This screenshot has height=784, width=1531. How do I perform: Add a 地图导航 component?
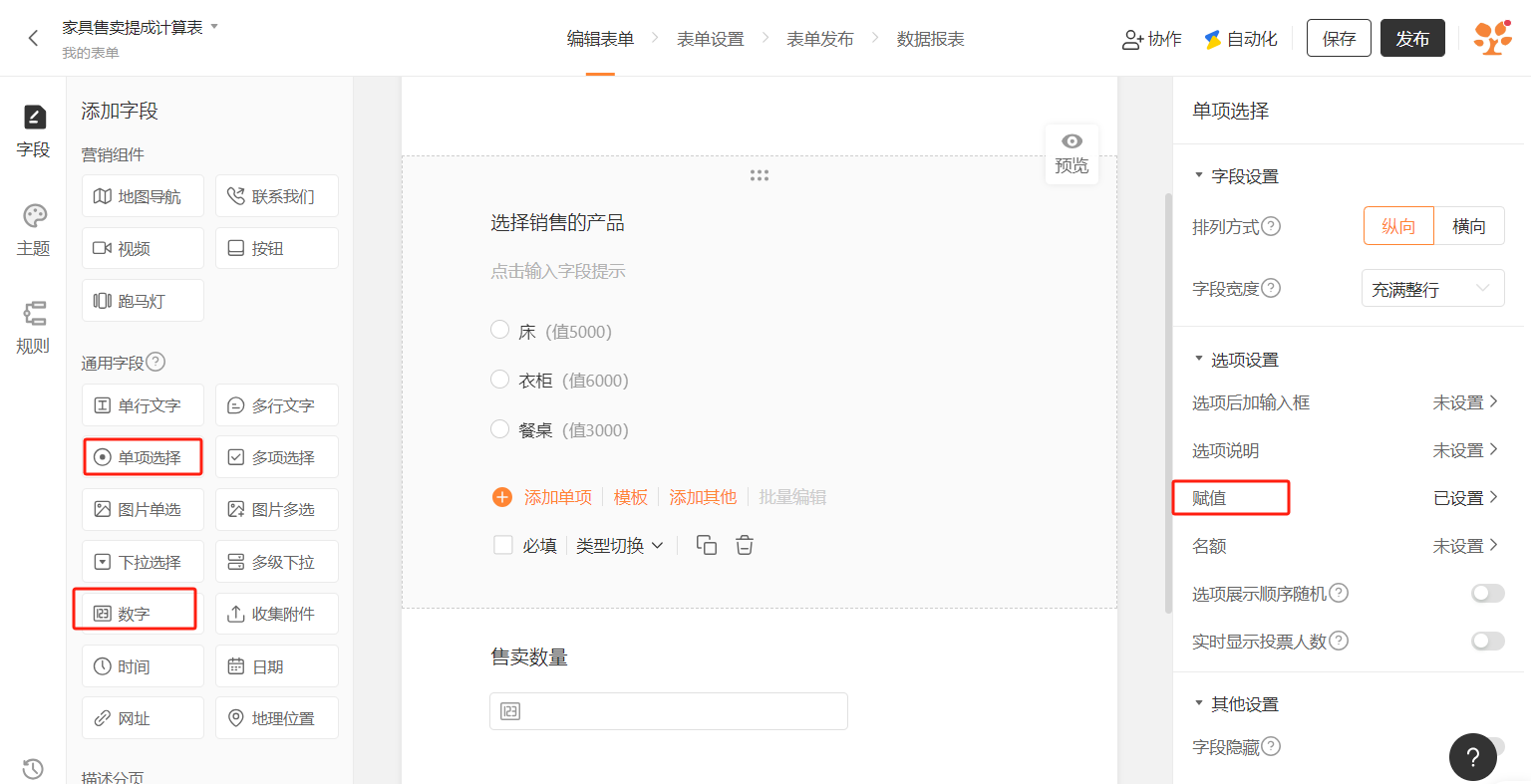click(143, 196)
